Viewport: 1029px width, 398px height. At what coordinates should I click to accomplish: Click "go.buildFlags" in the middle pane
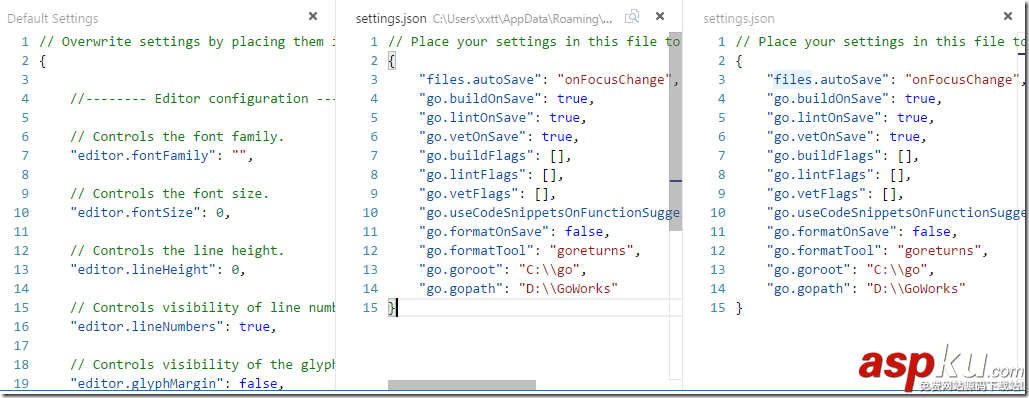(476, 156)
